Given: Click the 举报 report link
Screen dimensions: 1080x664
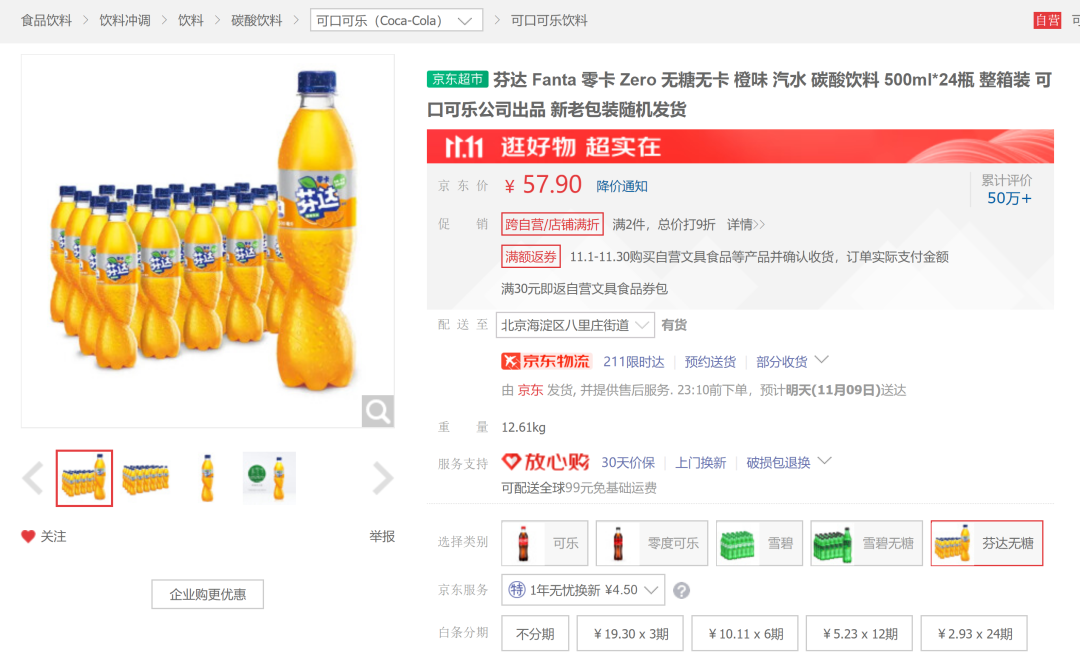Looking at the screenshot, I should pyautogui.click(x=382, y=537).
